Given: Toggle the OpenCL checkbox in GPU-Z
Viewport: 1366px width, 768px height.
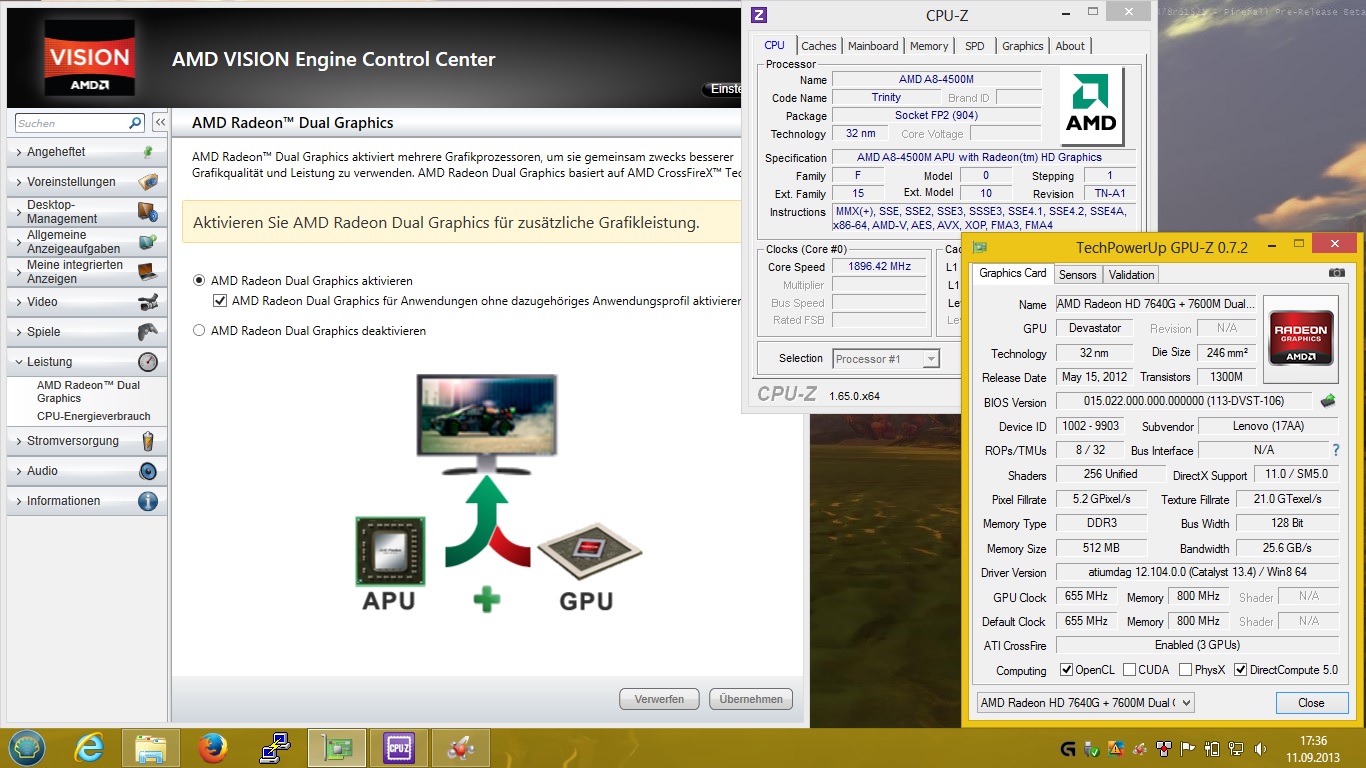Looking at the screenshot, I should 1066,670.
